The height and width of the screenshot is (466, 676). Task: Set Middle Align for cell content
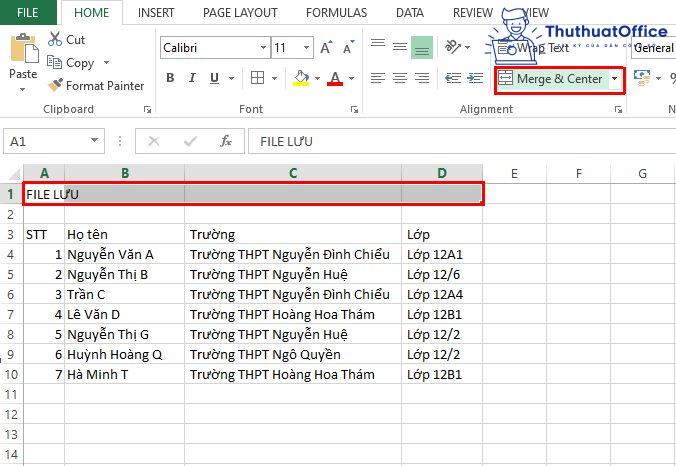(400, 46)
